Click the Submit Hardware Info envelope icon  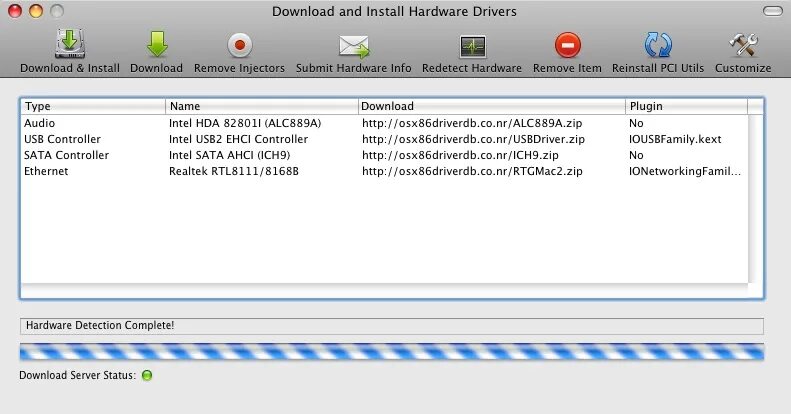354,46
